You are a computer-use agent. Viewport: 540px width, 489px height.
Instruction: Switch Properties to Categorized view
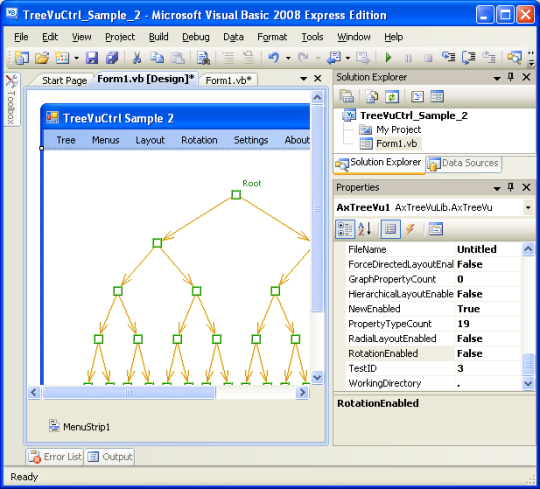point(345,229)
